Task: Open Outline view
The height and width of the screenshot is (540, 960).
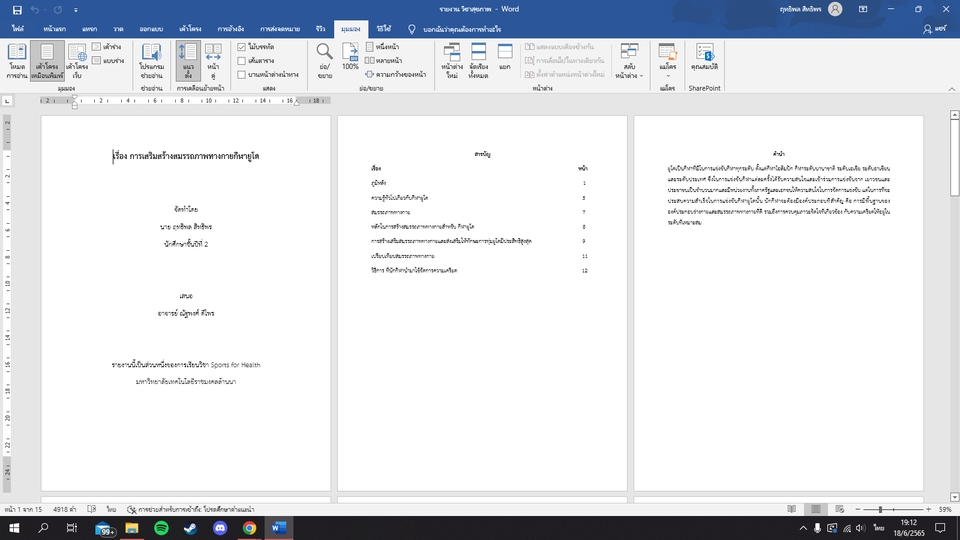Action: [107, 47]
